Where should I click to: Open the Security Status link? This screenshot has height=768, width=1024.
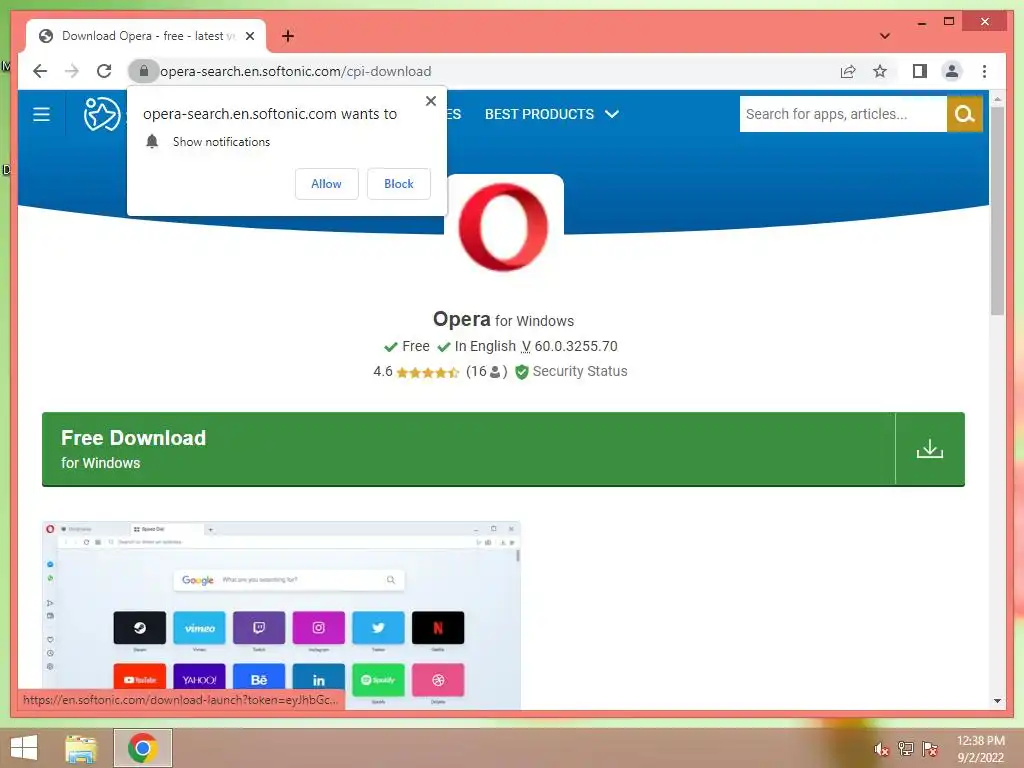click(580, 371)
